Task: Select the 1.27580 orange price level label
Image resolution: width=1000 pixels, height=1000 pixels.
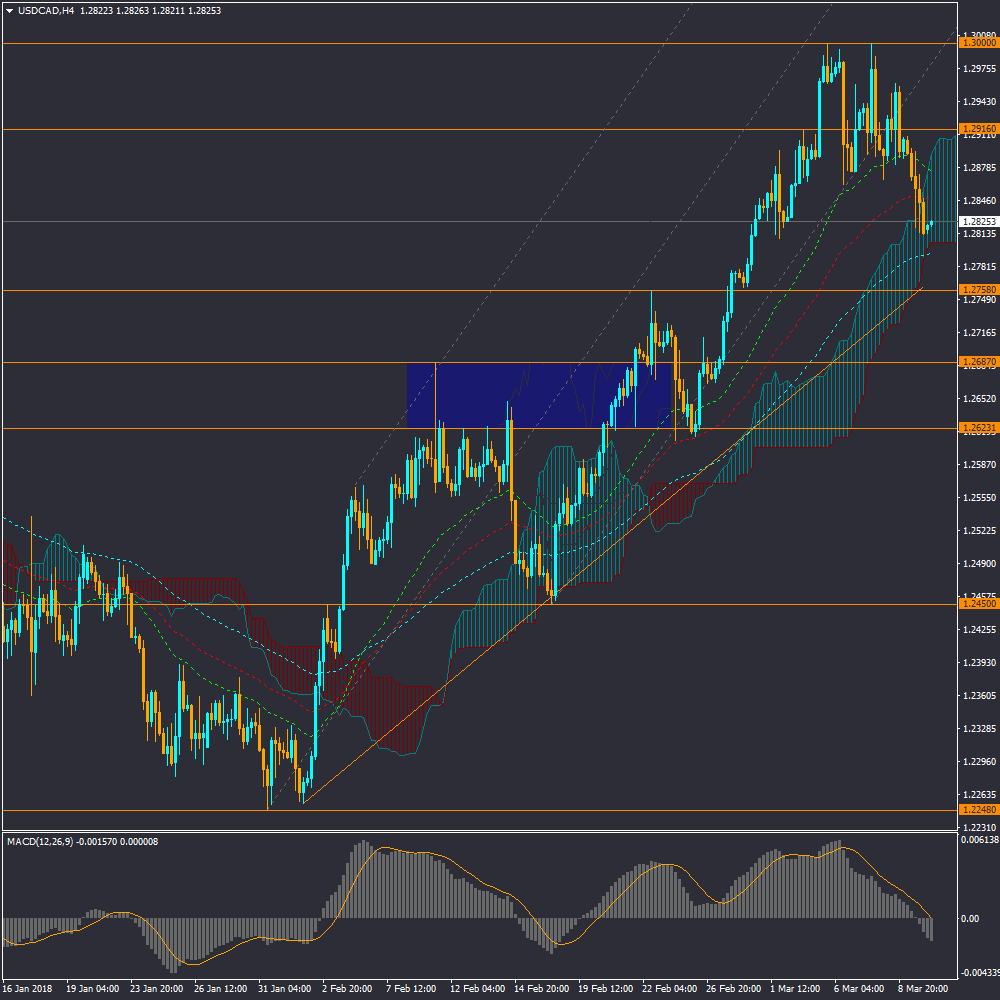Action: tap(978, 290)
